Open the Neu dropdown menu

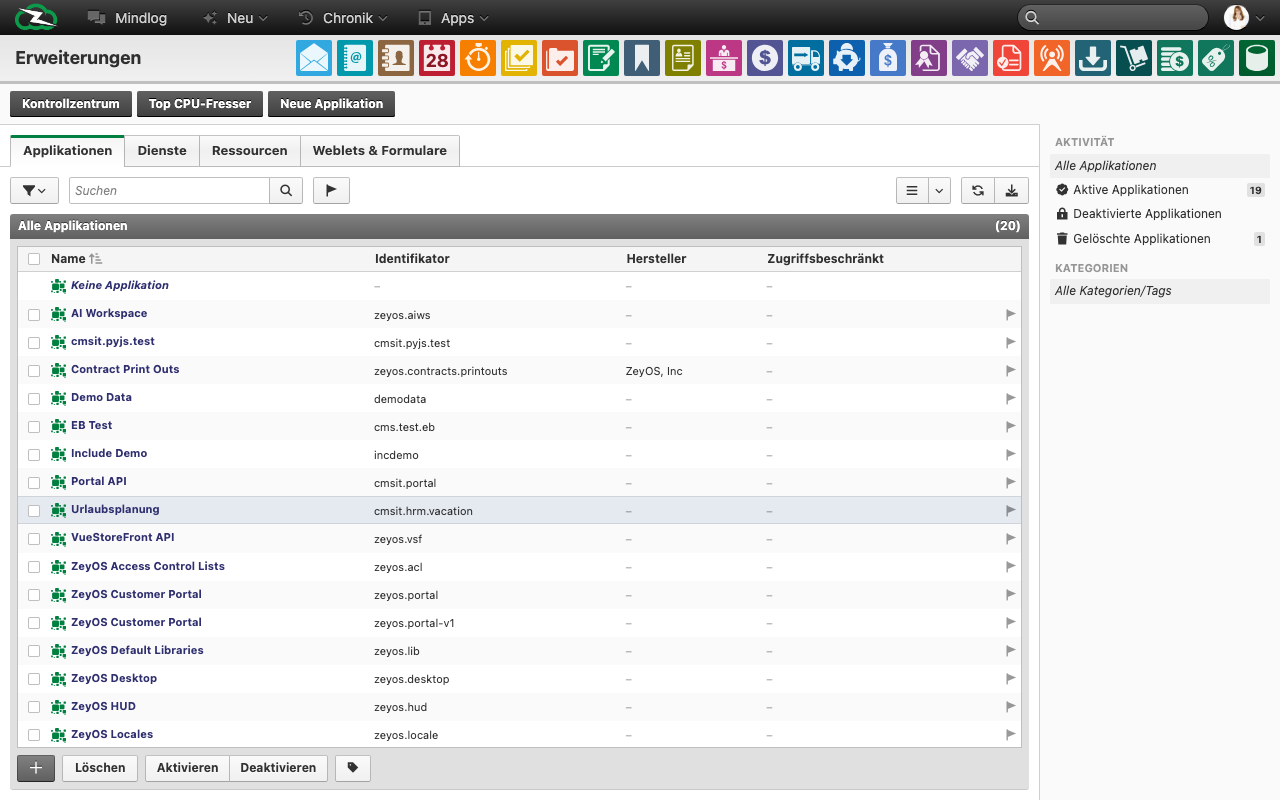point(235,18)
